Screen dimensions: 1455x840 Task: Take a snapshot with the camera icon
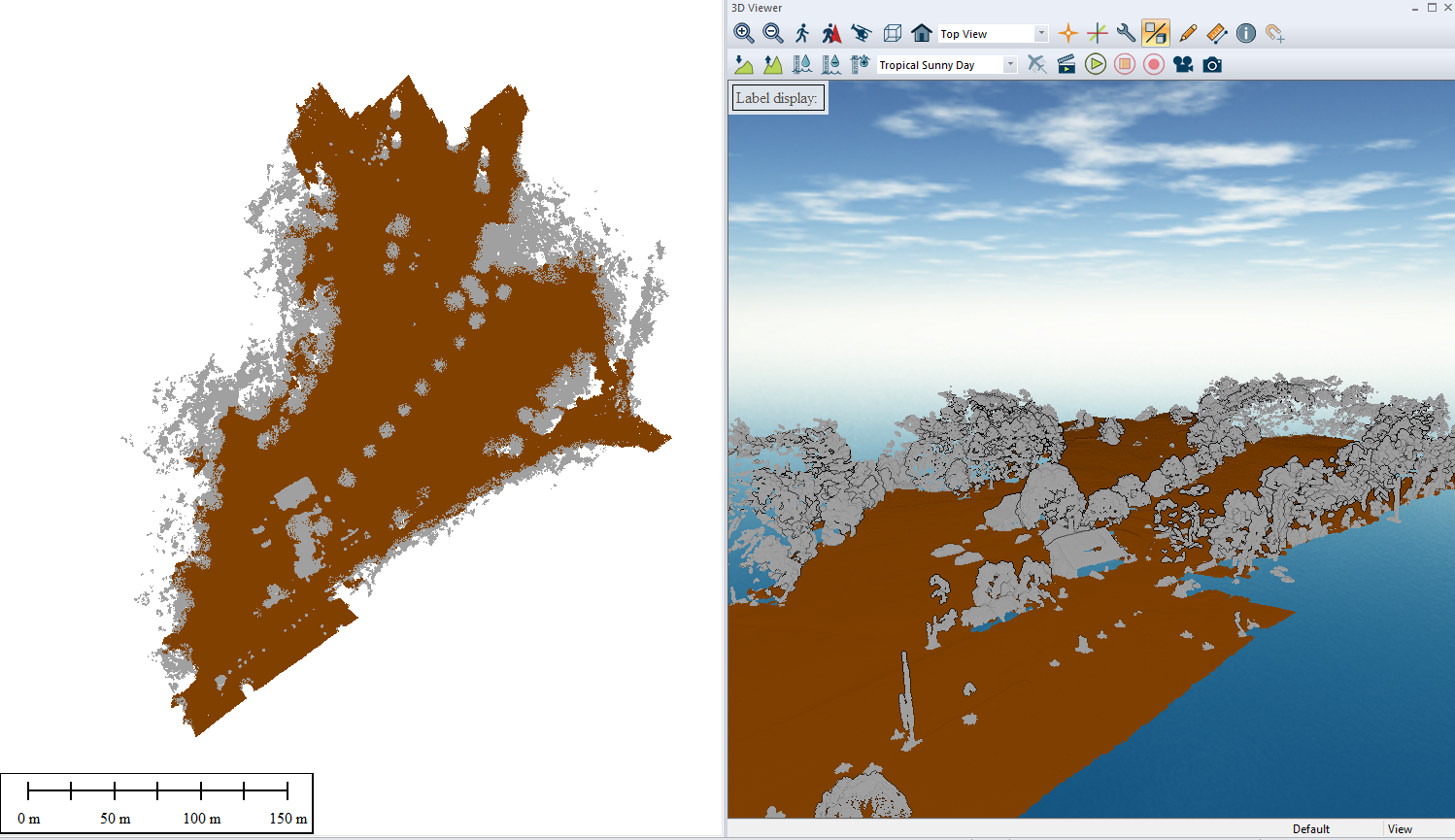[x=1212, y=65]
